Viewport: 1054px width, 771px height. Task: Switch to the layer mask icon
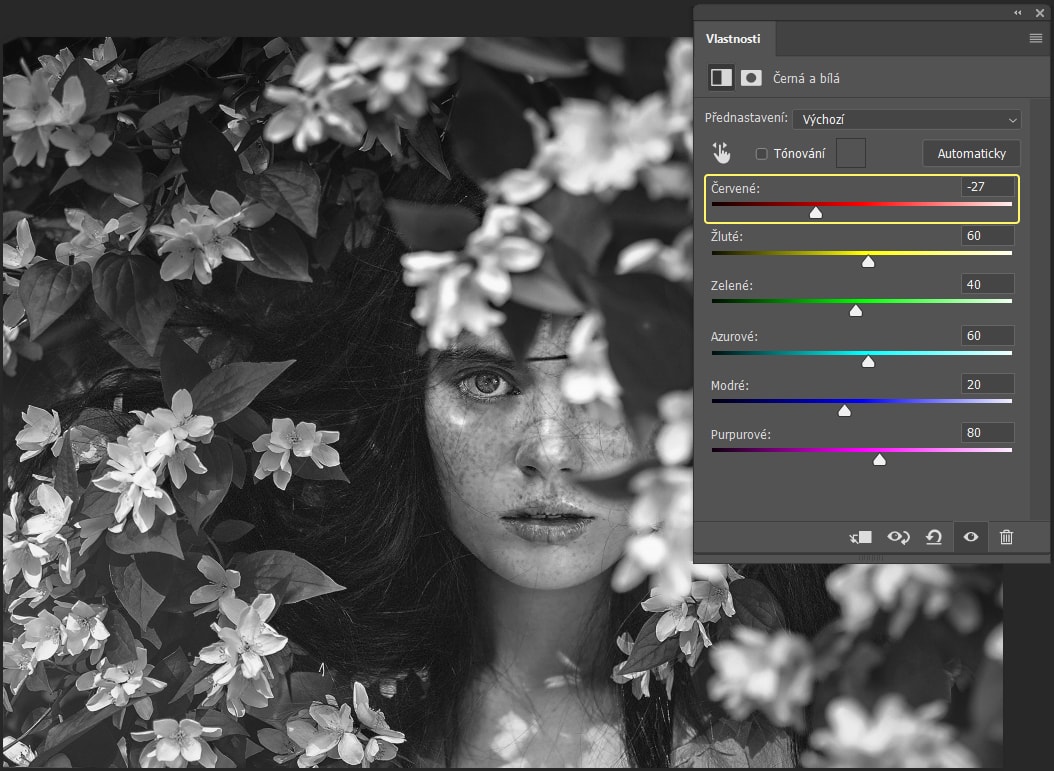point(751,77)
